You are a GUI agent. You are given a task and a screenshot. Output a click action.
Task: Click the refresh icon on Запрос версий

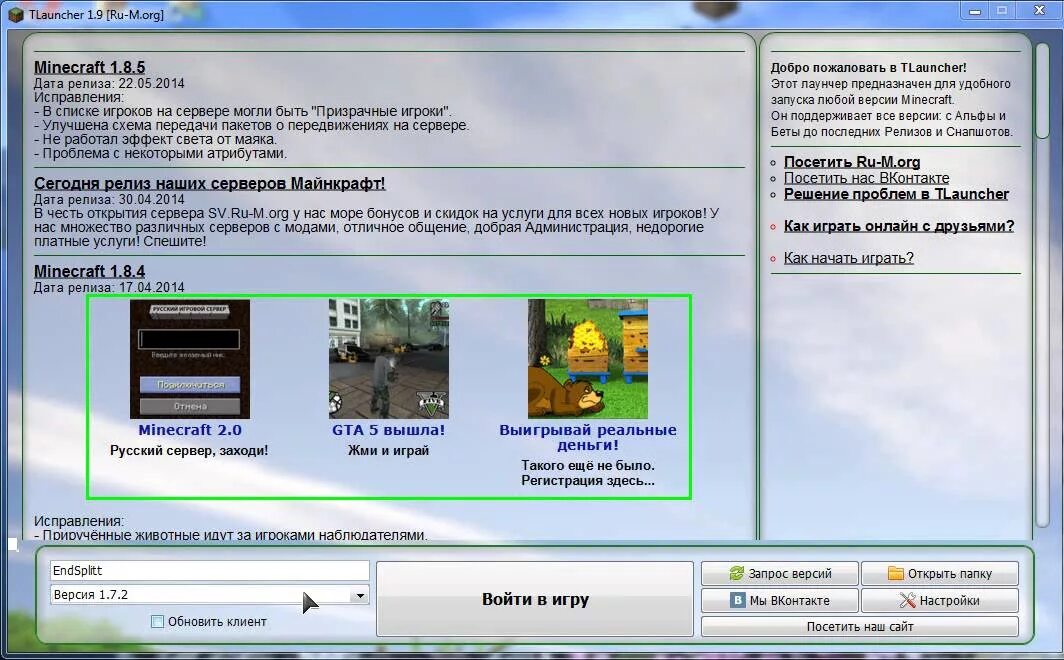[x=736, y=573]
